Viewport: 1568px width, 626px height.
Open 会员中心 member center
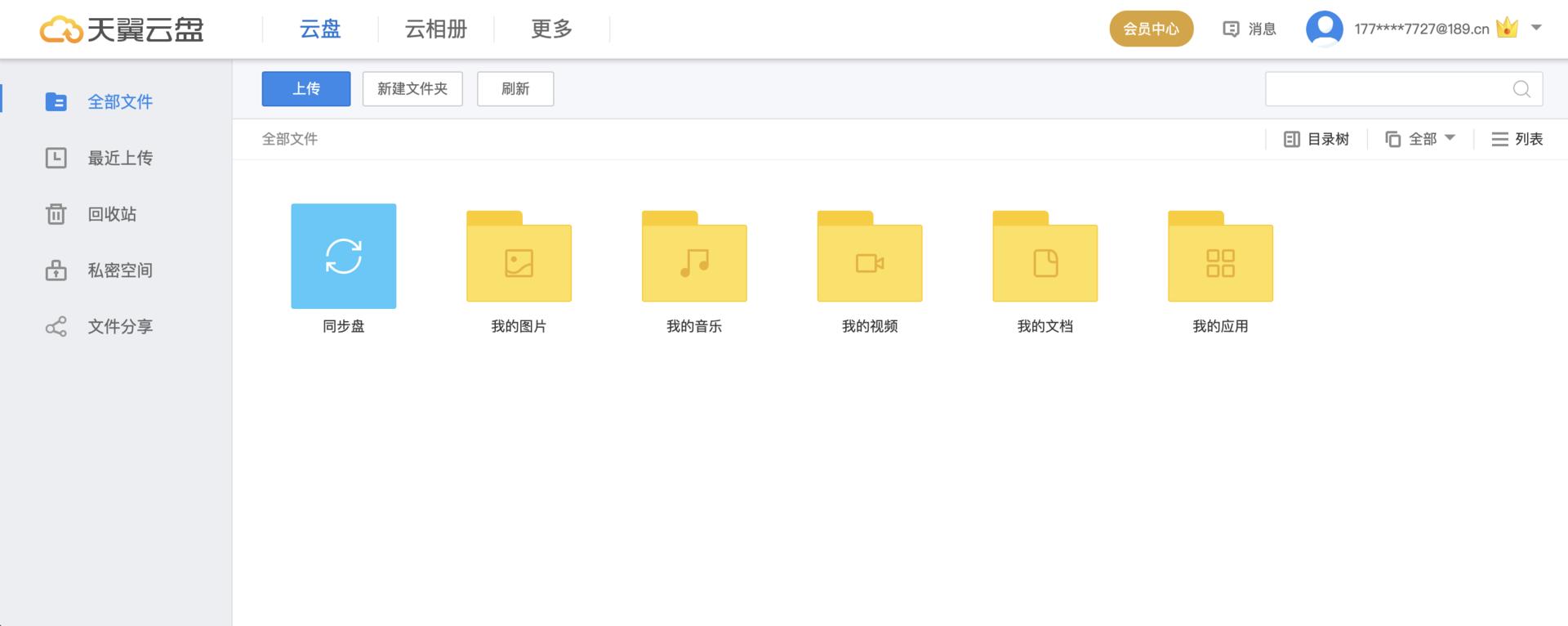point(1151,29)
